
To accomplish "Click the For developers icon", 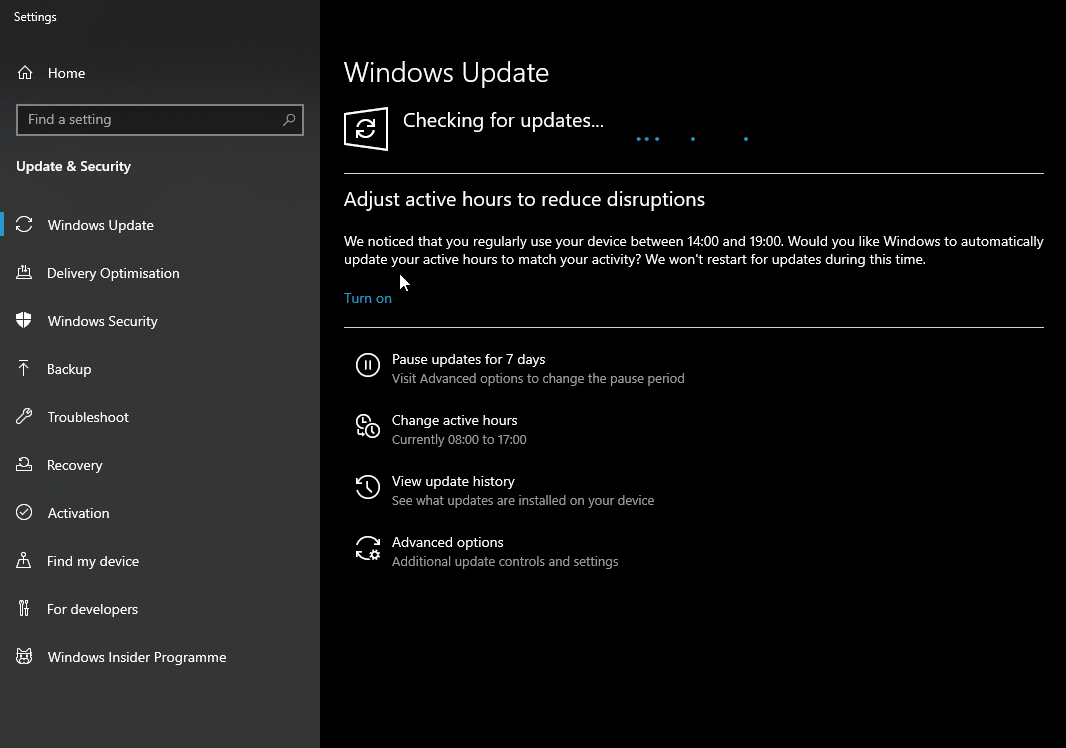I will pos(24,608).
